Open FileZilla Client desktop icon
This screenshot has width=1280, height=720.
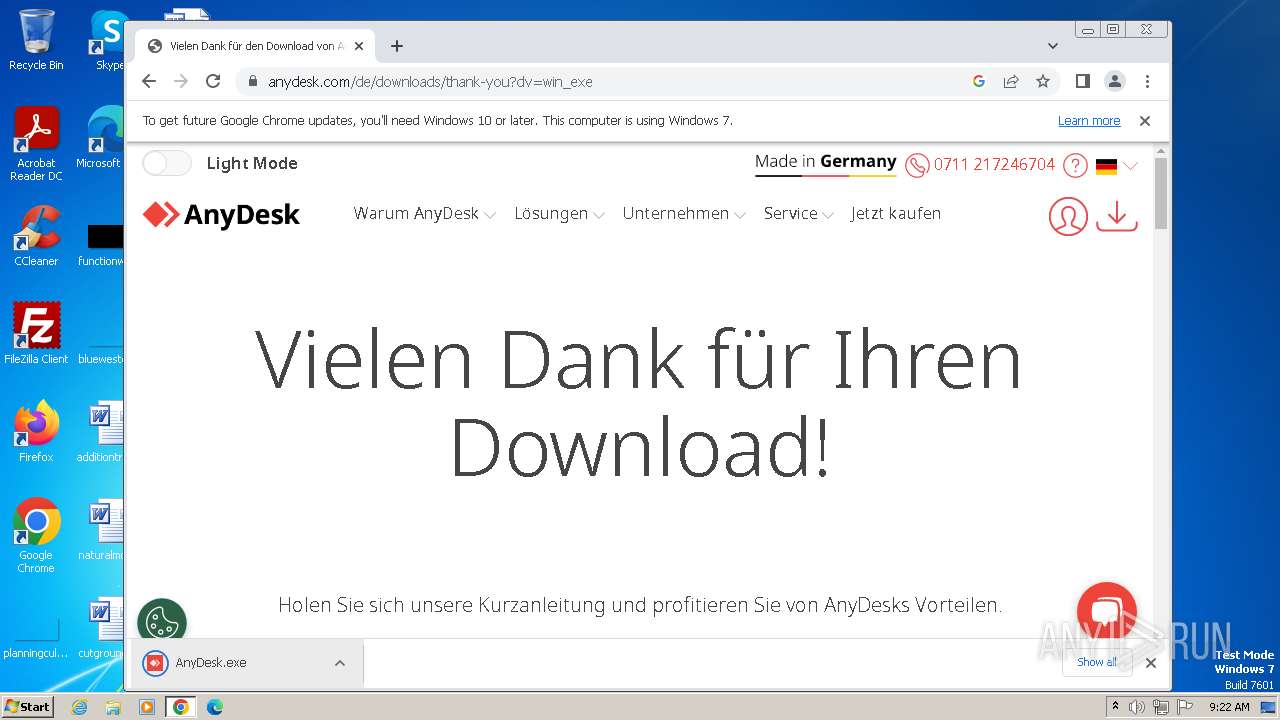(36, 334)
